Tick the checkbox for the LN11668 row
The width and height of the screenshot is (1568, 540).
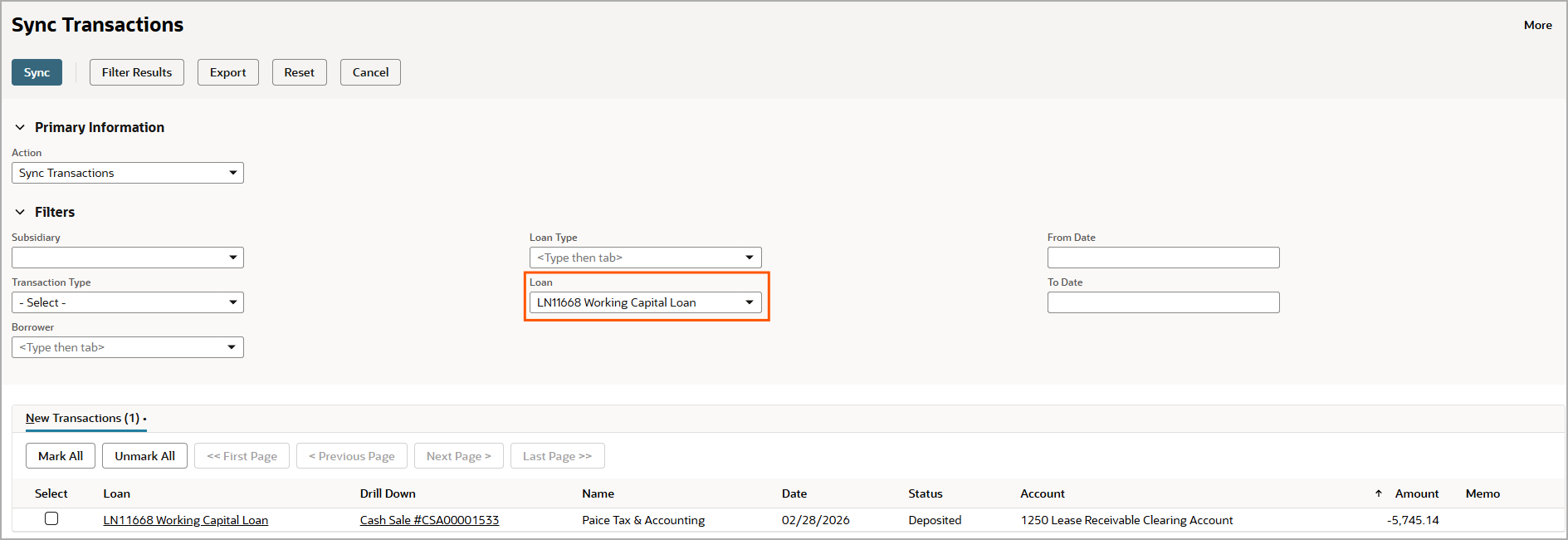51,518
